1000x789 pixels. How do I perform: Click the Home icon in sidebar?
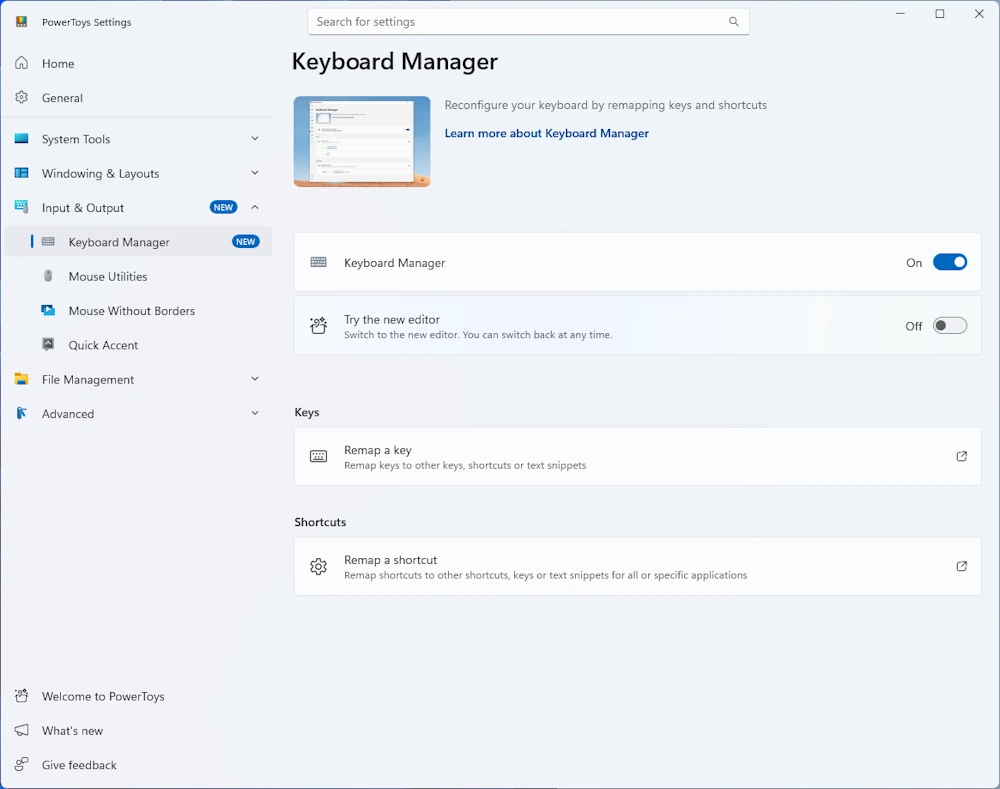pos(21,64)
